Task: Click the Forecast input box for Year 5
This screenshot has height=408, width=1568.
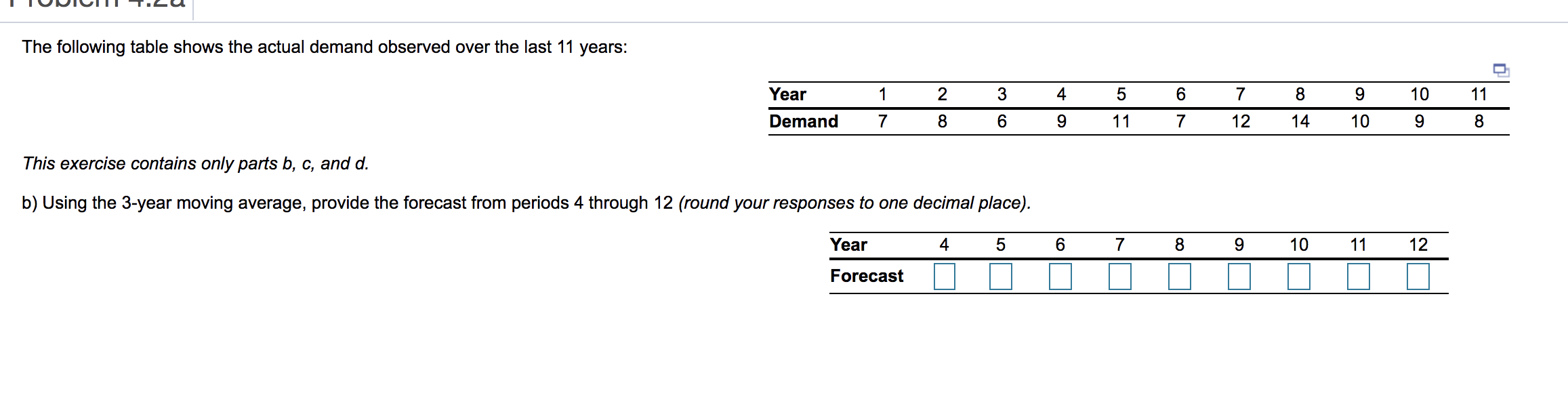Action: 1001,277
